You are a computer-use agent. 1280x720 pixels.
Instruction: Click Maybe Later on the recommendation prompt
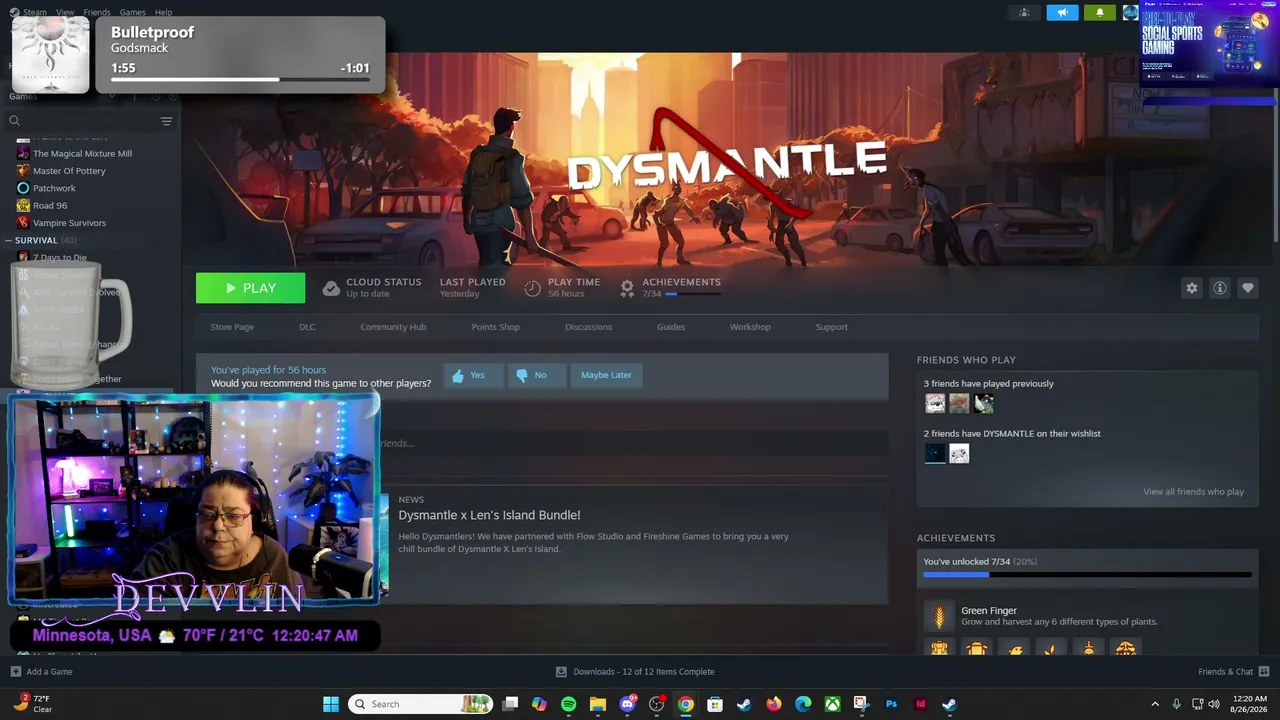(x=606, y=375)
